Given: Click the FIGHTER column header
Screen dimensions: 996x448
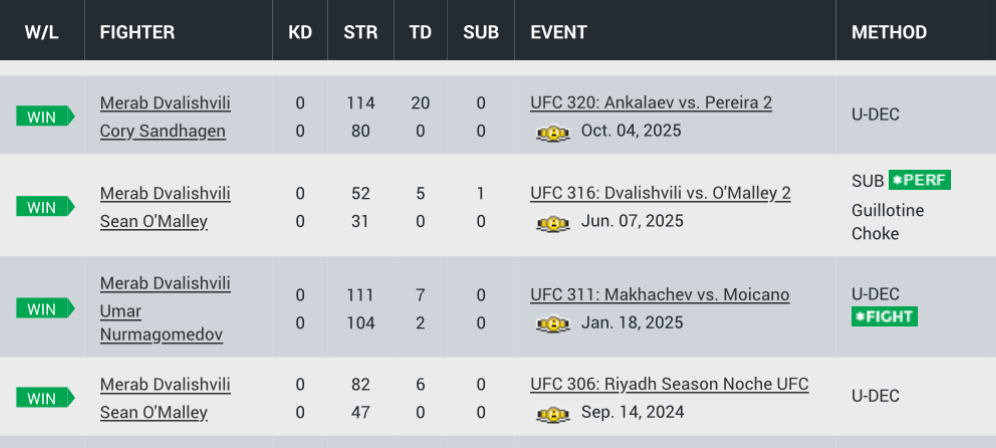Looking at the screenshot, I should 137,32.
